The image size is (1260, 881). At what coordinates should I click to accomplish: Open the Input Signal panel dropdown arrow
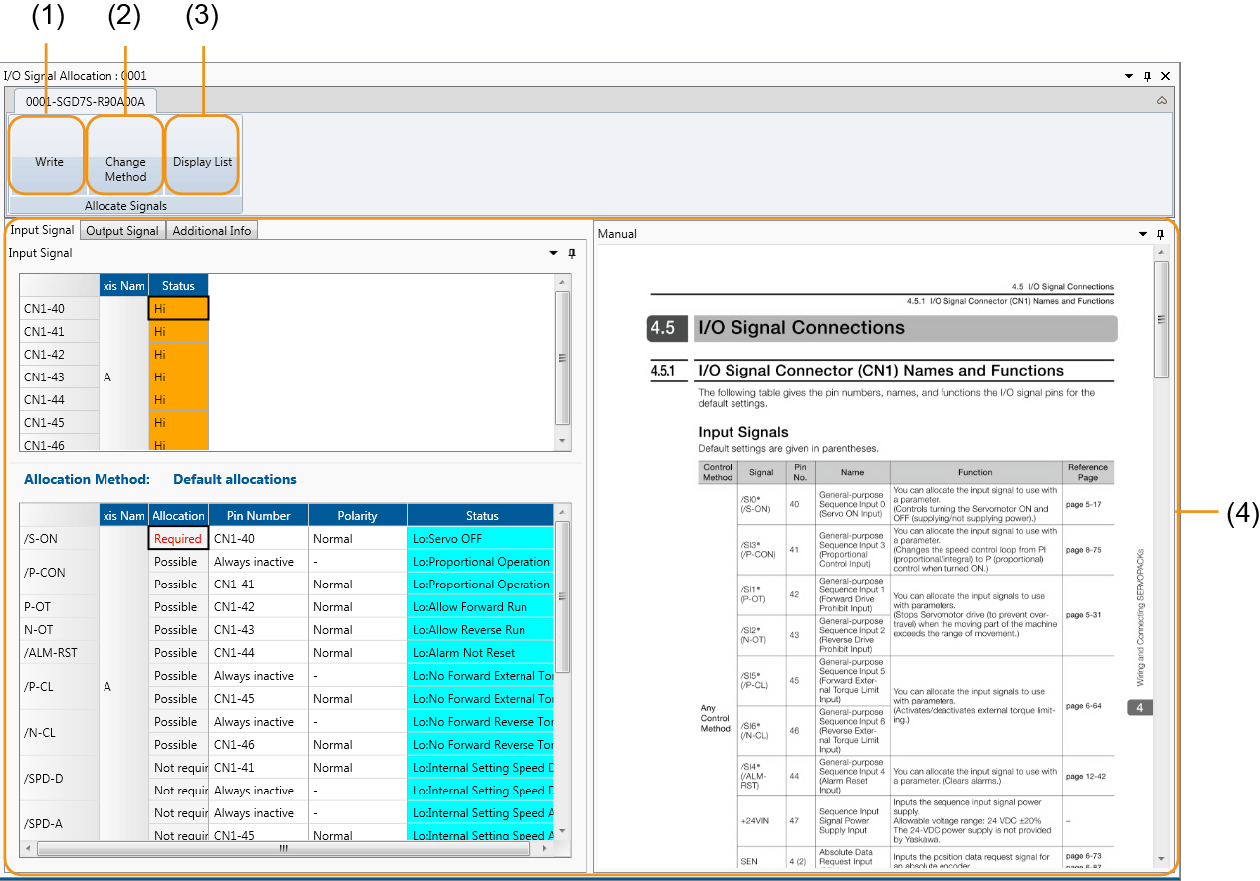(553, 254)
